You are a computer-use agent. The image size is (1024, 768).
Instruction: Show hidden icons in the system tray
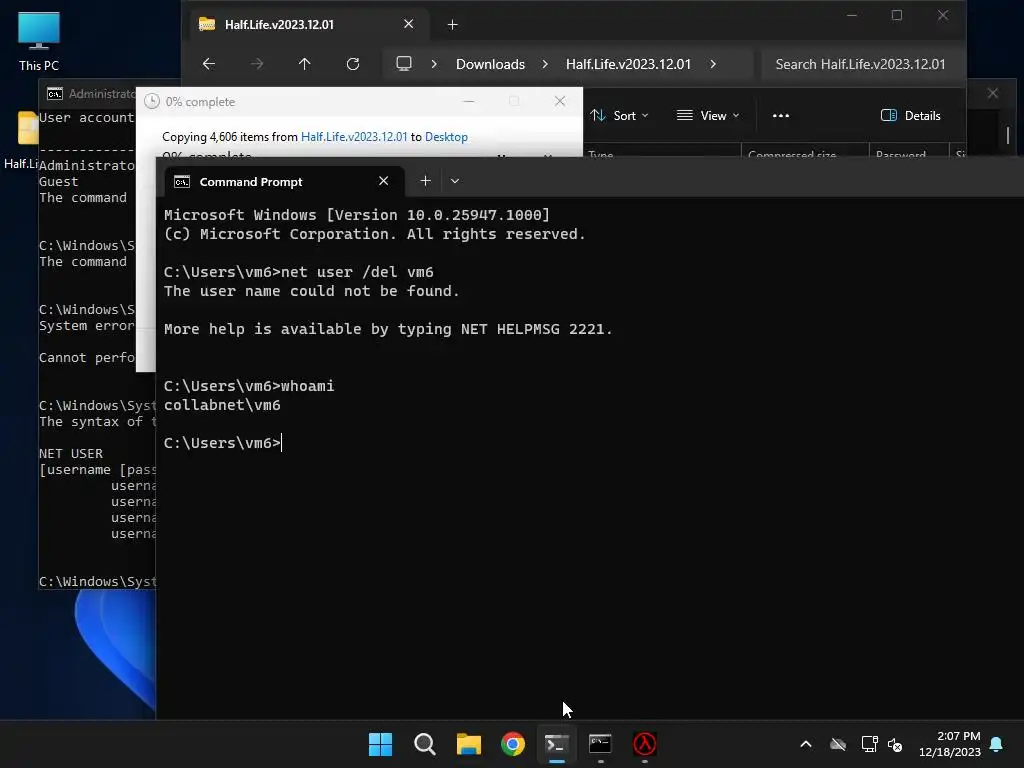(x=806, y=744)
